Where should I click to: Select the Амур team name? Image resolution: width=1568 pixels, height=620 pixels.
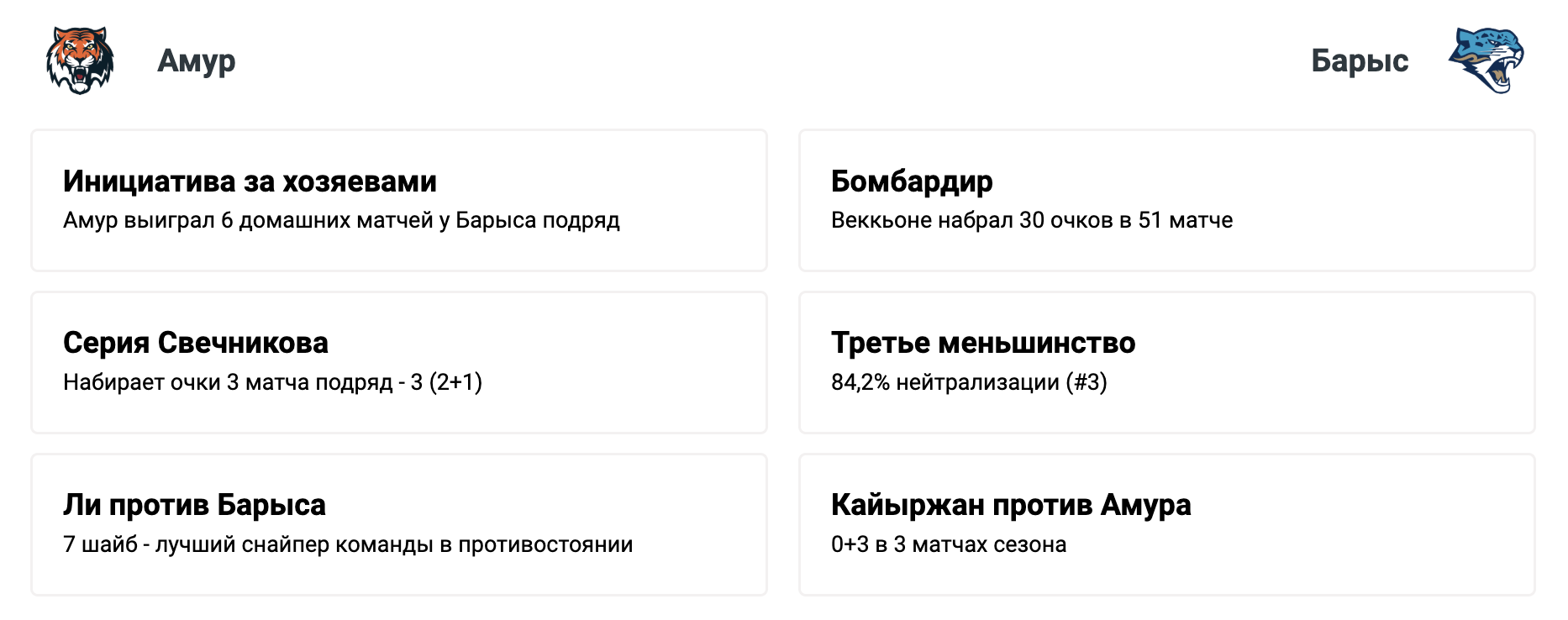click(x=197, y=60)
